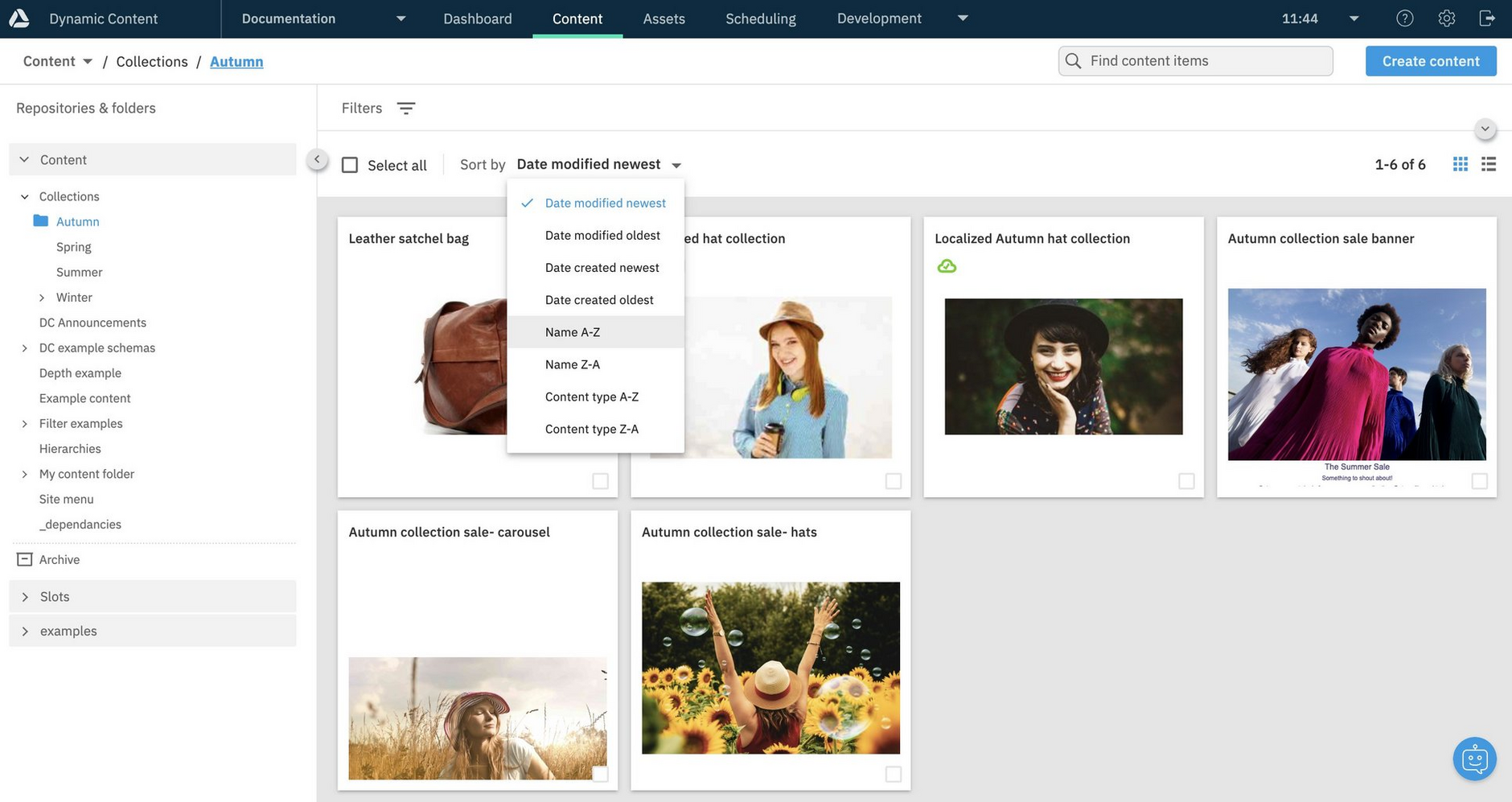Screen dimensions: 1512x802
Task: Open the Scheduling tab
Action: (761, 19)
